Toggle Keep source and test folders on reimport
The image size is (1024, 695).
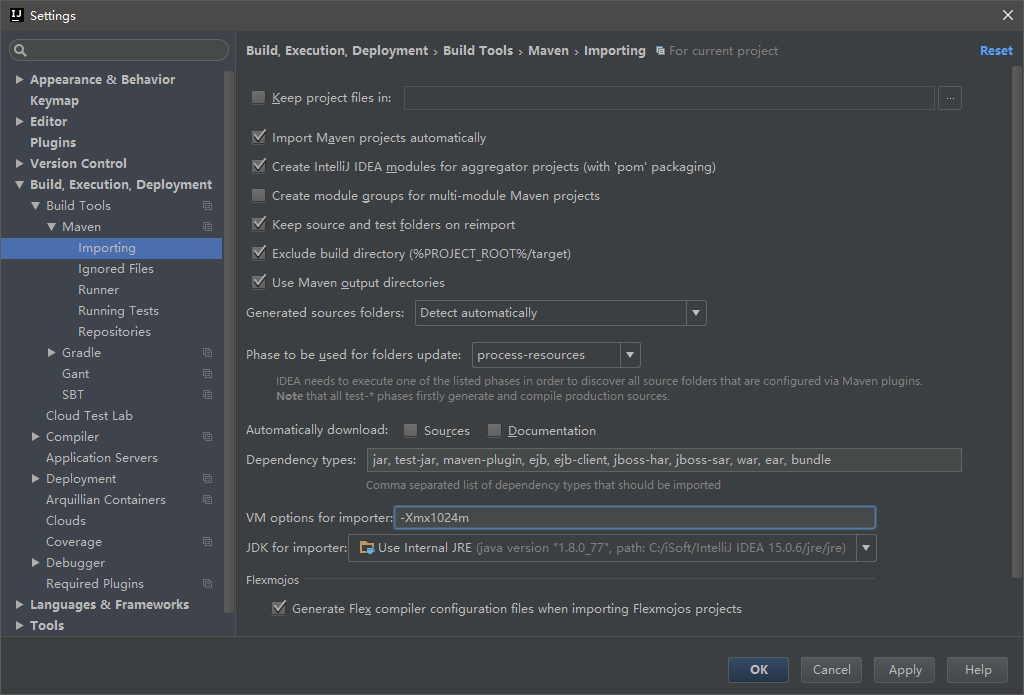coord(259,224)
